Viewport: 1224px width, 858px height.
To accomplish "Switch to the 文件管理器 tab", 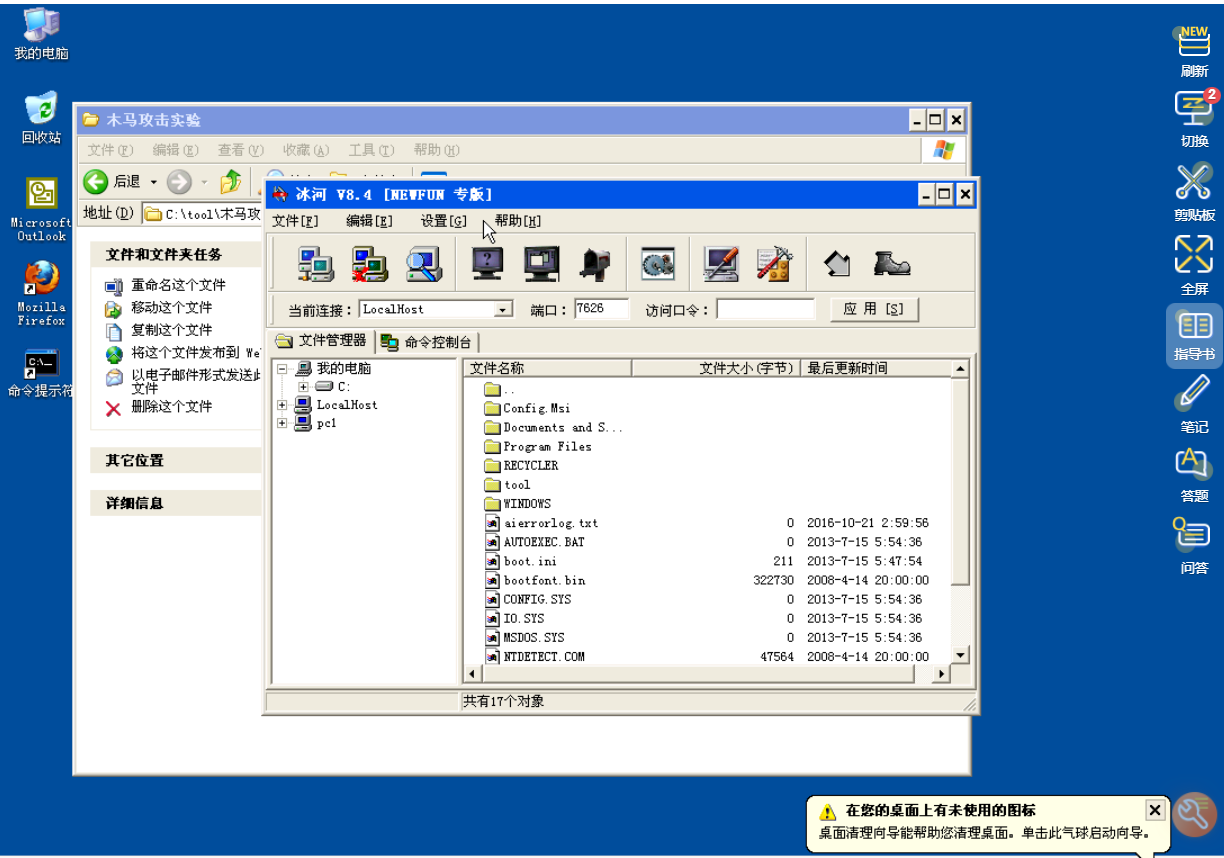I will [x=322, y=341].
